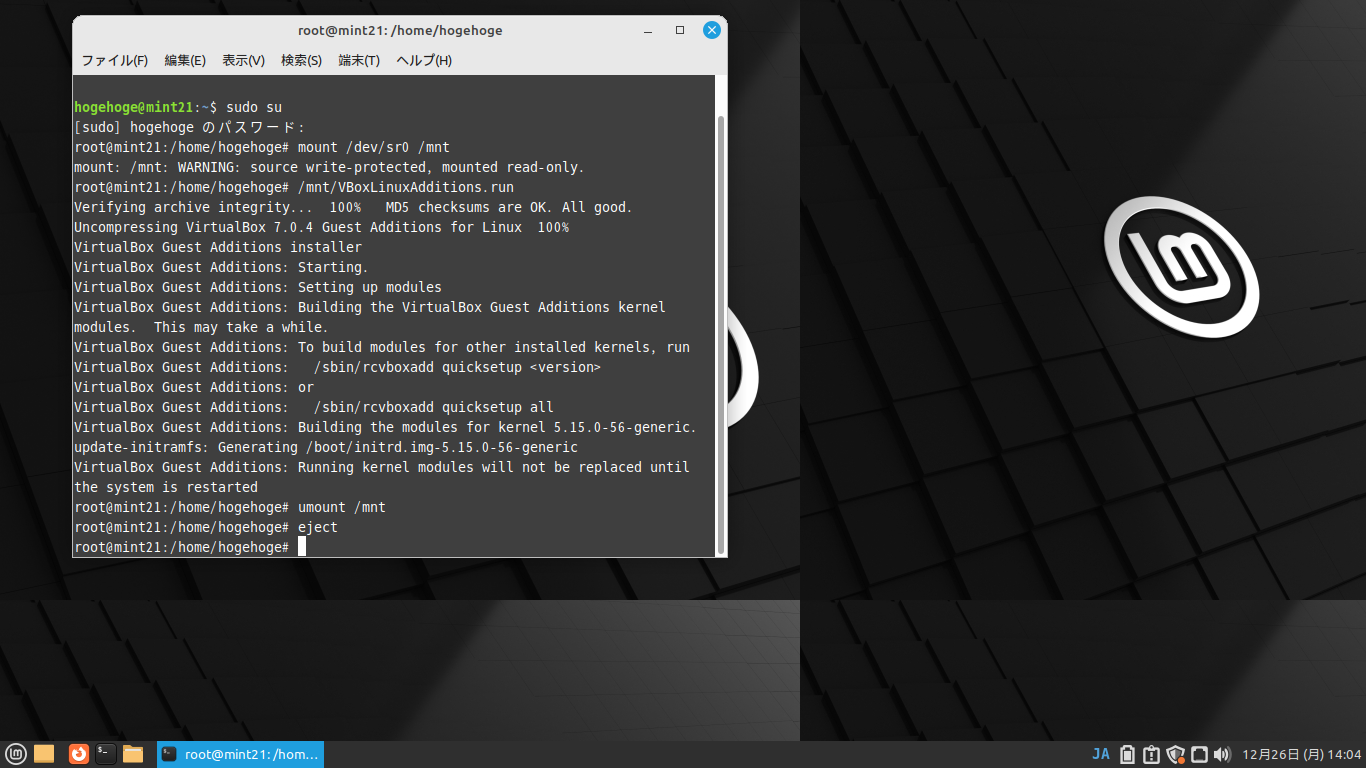Click the 'Setting up modules' line
This screenshot has width=1366, height=768.
tap(258, 287)
